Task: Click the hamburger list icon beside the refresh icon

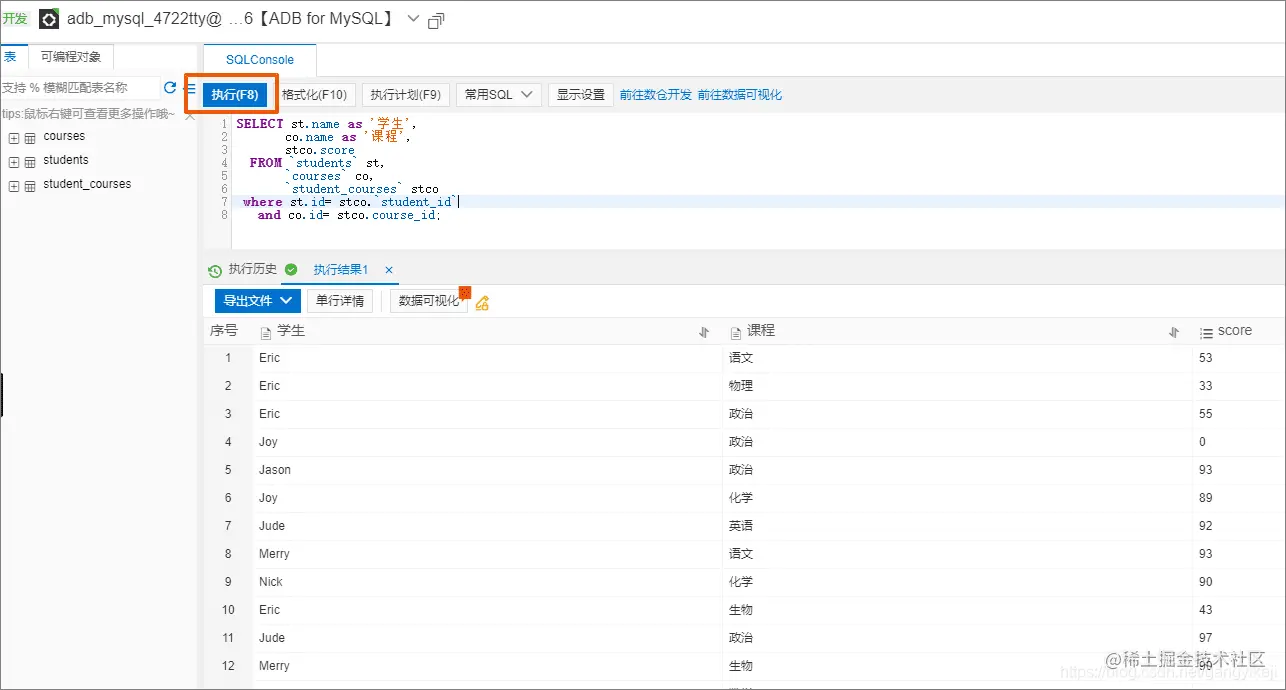Action: 190,88
